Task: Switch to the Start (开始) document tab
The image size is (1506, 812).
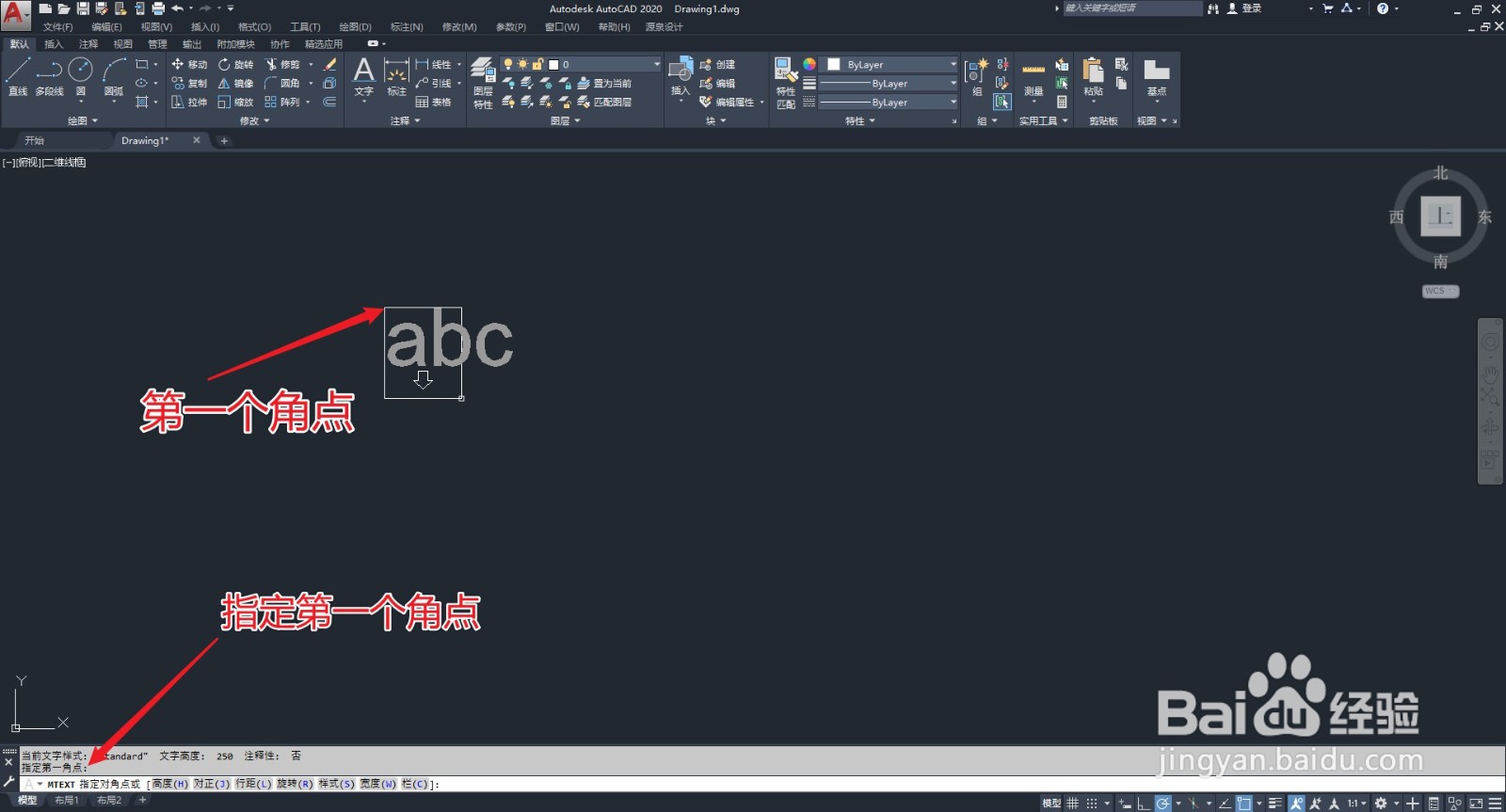Action: pyautogui.click(x=35, y=140)
